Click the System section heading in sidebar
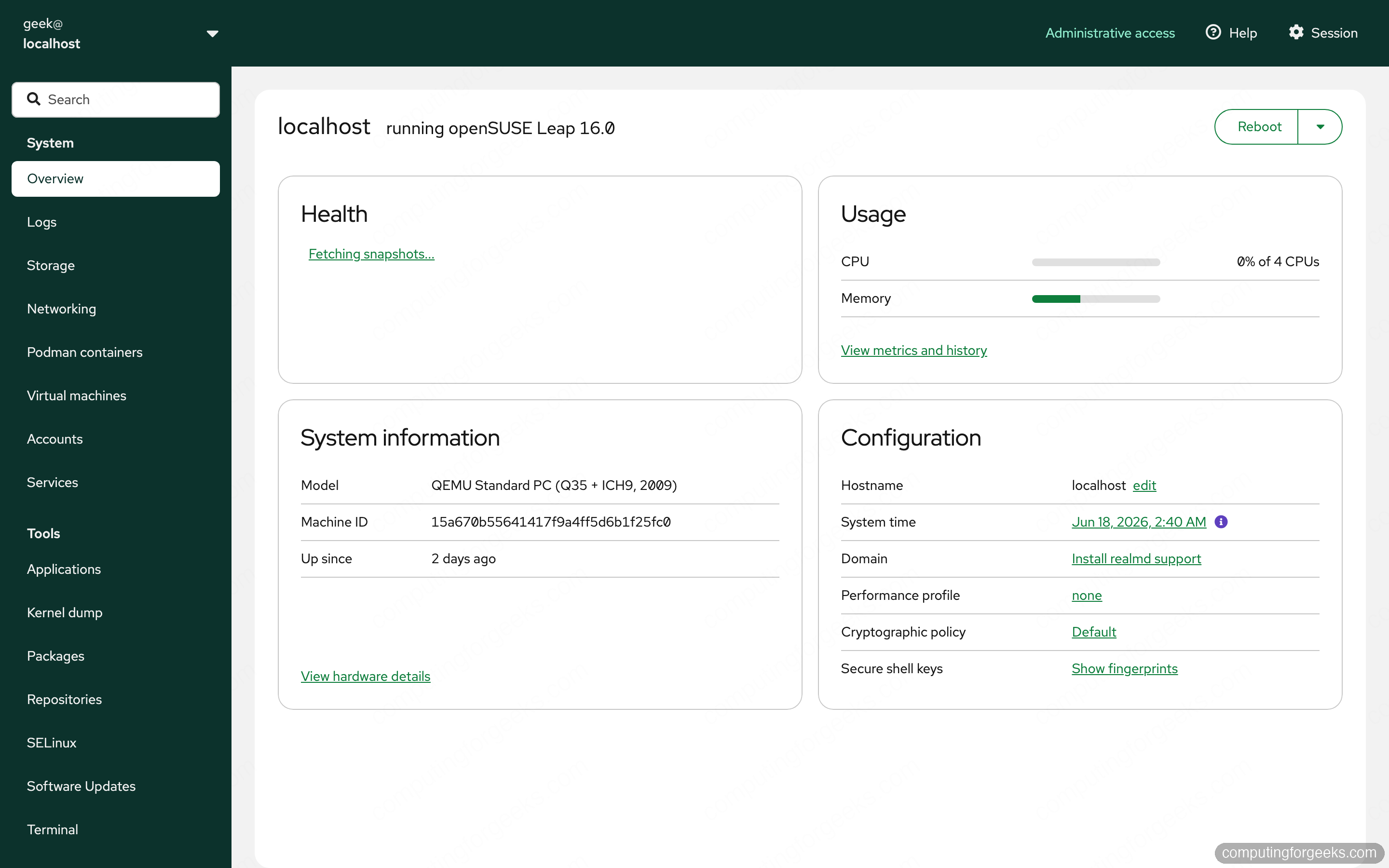 pos(50,143)
